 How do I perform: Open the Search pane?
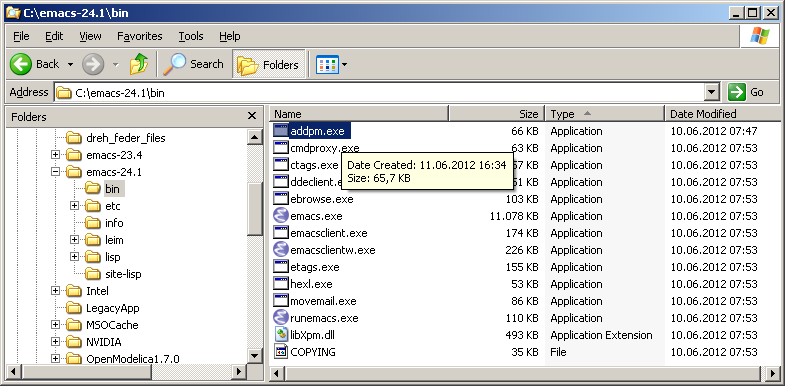(193, 64)
